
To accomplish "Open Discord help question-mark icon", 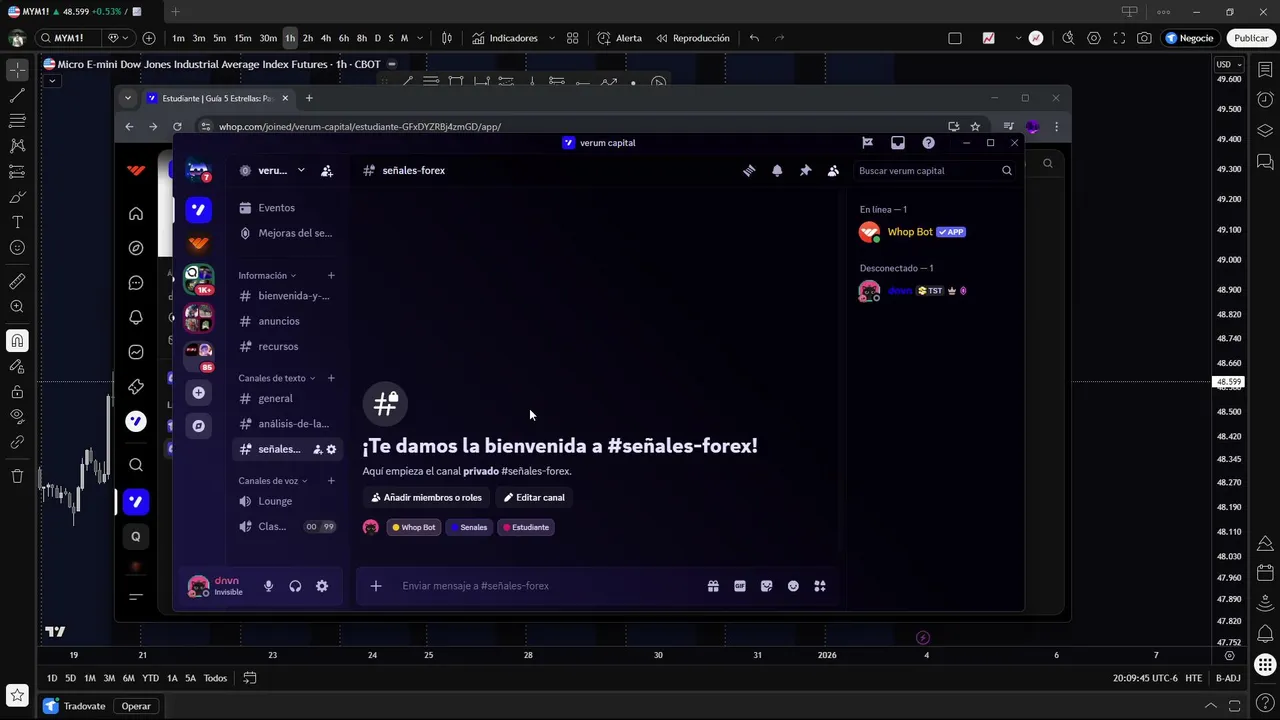I will (x=928, y=143).
